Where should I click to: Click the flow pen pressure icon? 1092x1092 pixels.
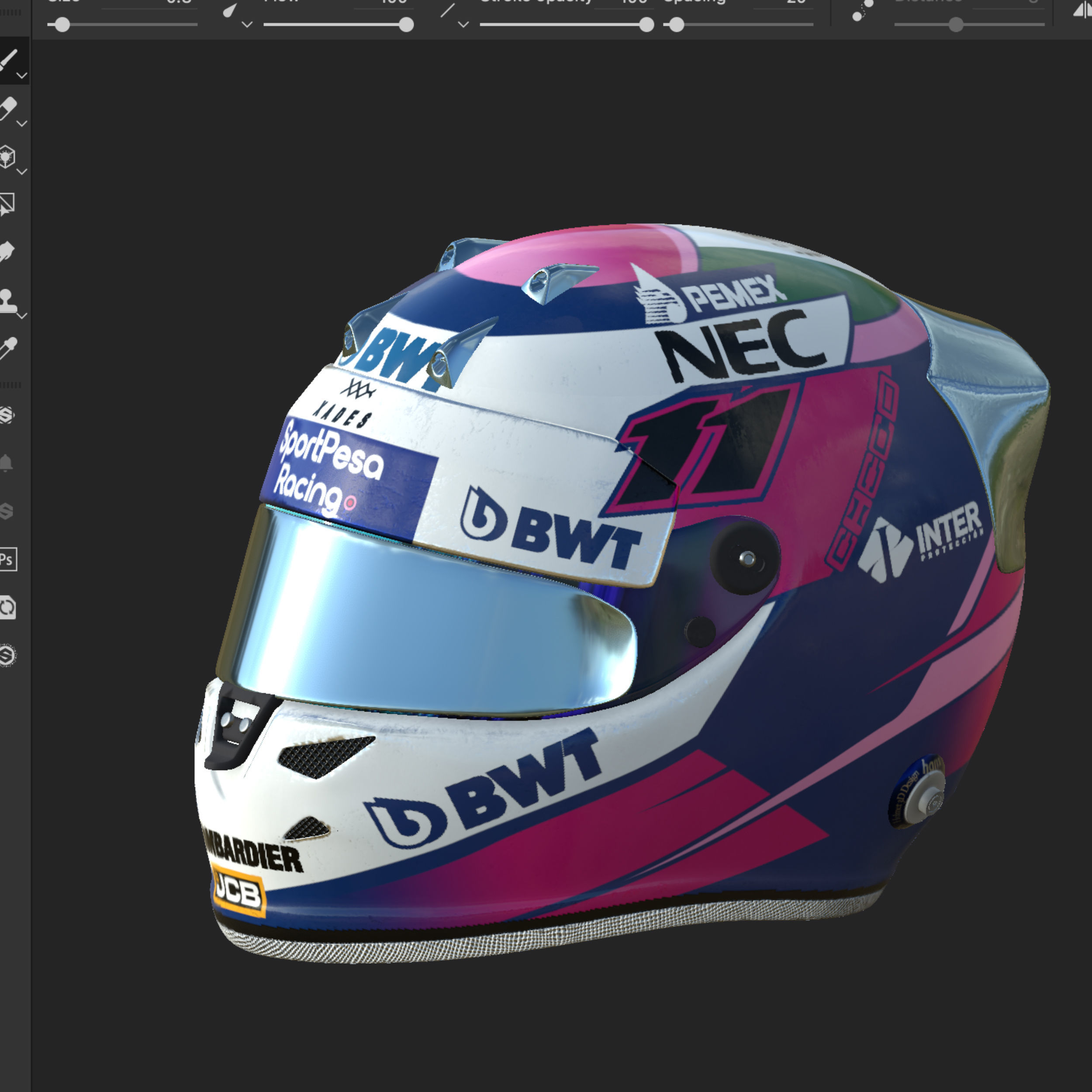(x=229, y=10)
